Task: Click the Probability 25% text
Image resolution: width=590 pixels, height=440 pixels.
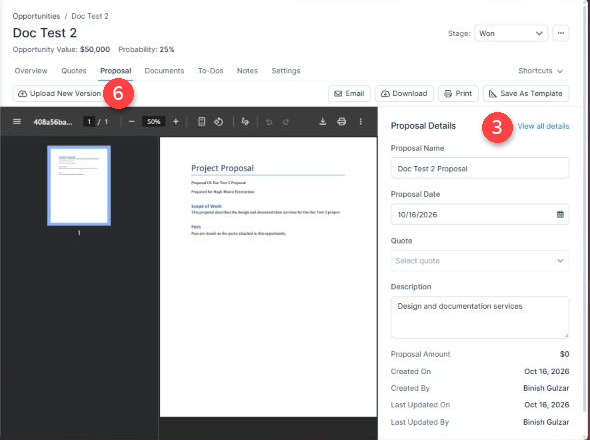Action: pyautogui.click(x=146, y=49)
